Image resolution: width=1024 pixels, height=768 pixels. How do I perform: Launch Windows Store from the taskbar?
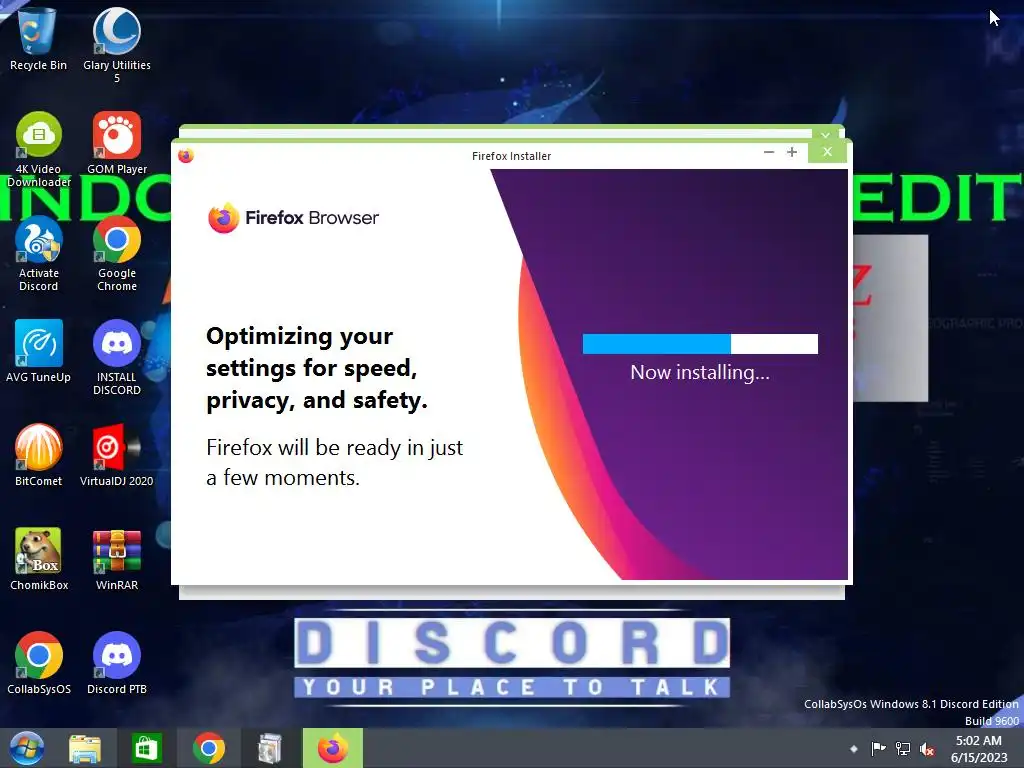point(146,748)
